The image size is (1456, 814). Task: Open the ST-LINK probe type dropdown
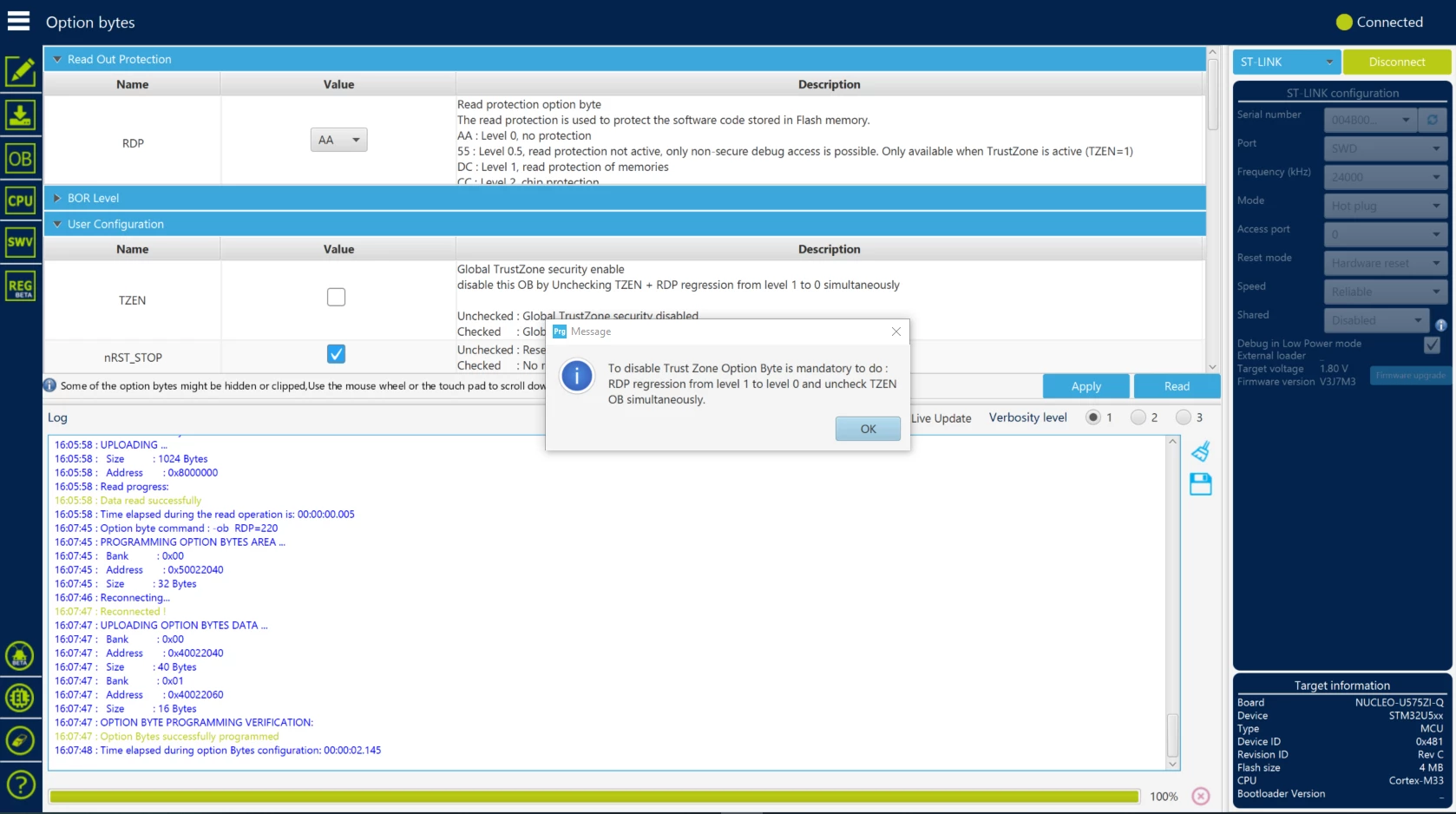tap(1286, 62)
